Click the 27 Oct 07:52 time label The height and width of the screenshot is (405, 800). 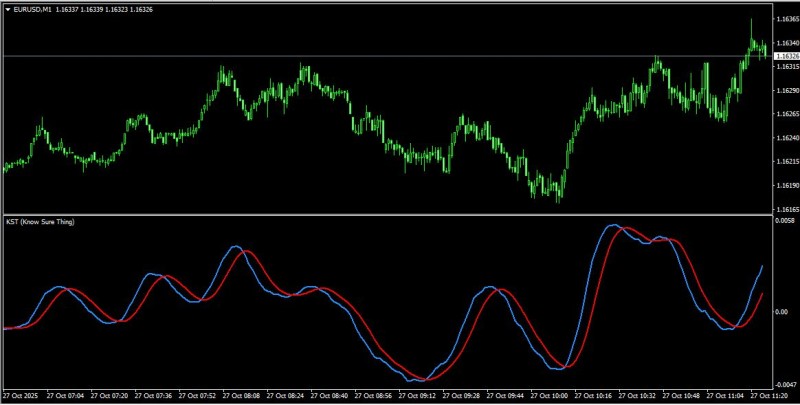pyautogui.click(x=197, y=396)
